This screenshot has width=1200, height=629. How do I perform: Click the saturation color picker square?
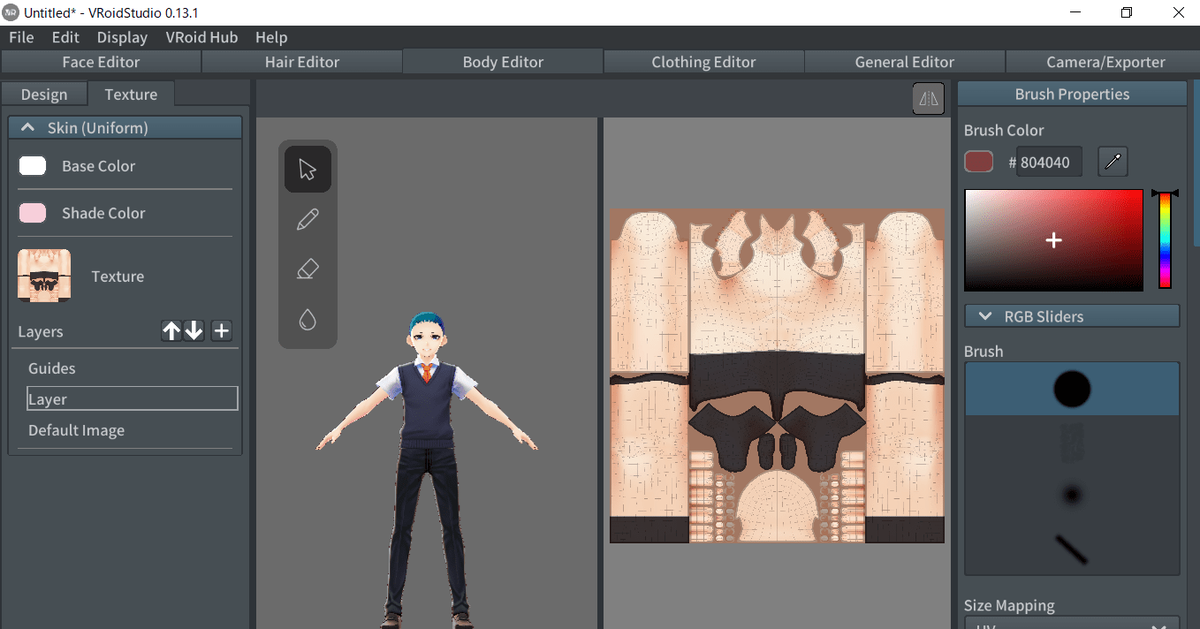[x=1053, y=240]
